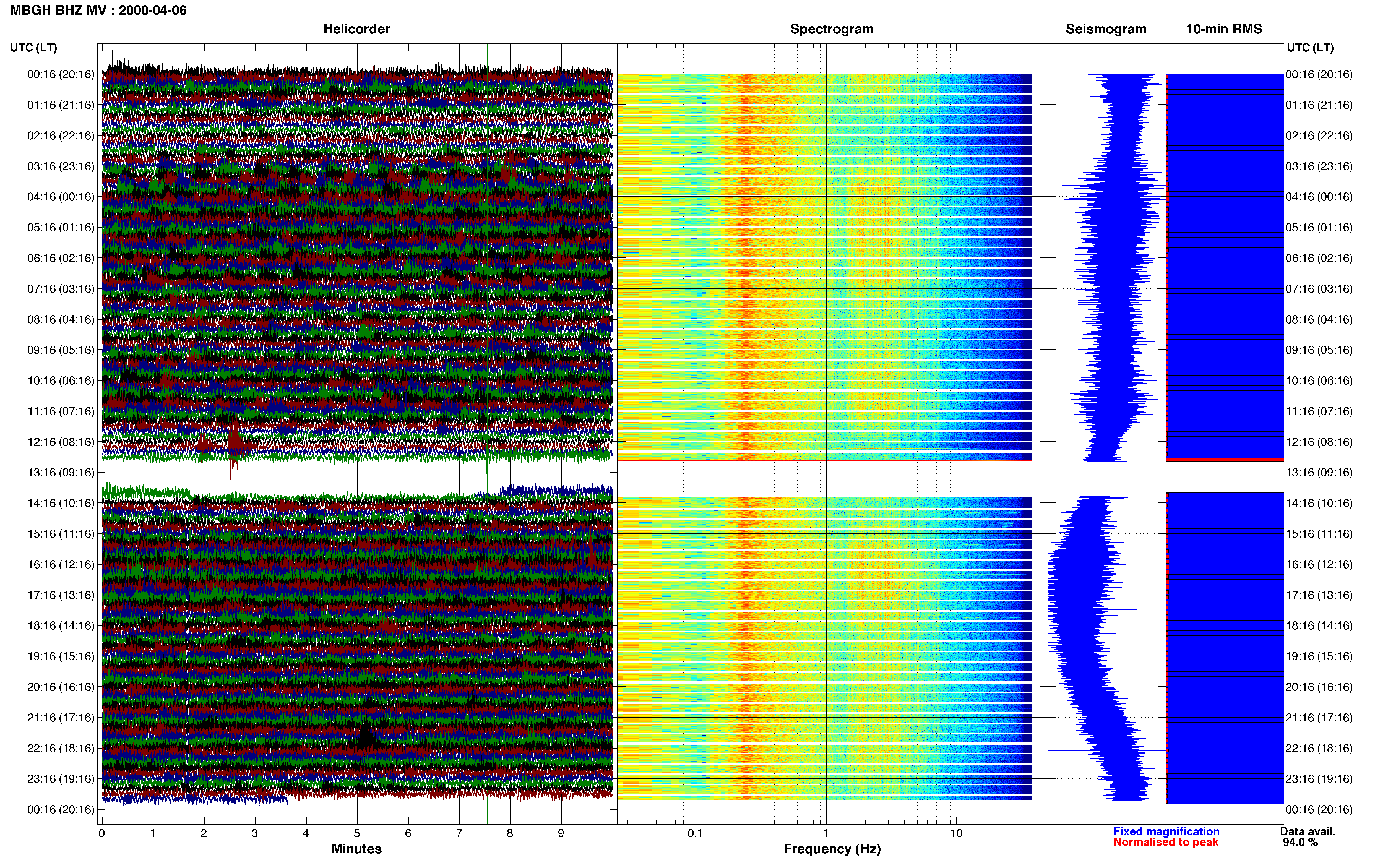The image size is (1388, 868).
Task: Click the '9' tick on Minutes axis
Action: pos(561,833)
